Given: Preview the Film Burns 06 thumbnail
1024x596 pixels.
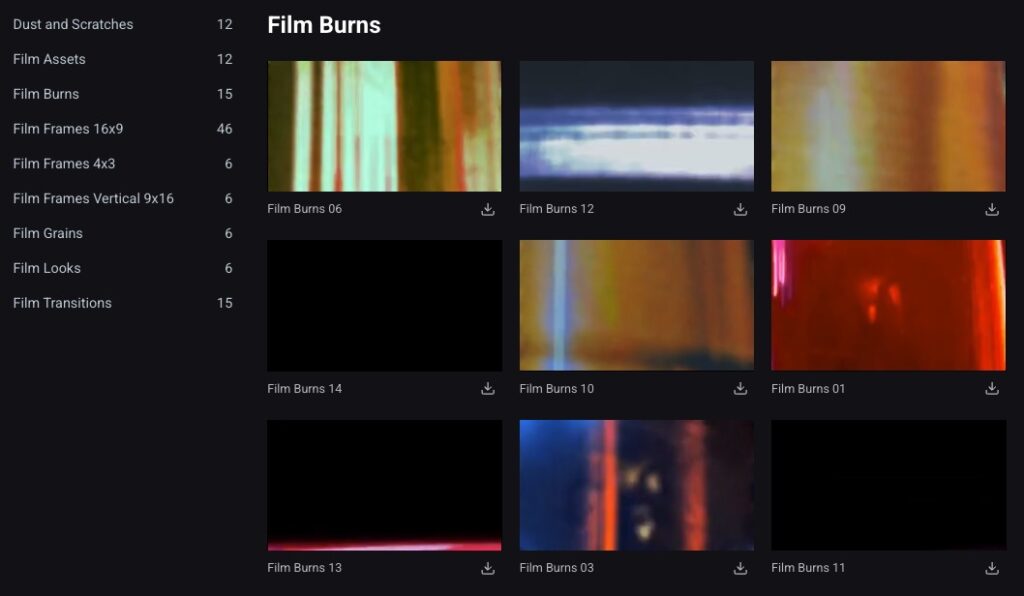Looking at the screenshot, I should tap(384, 126).
